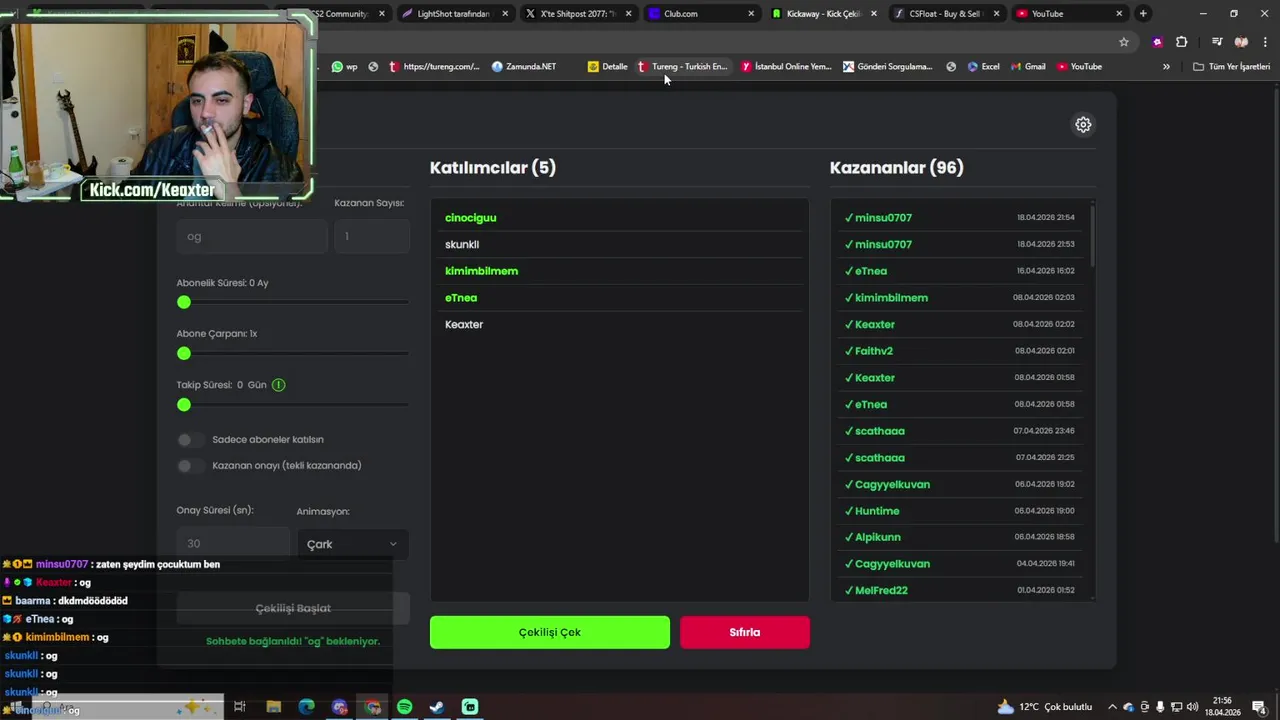Click the green info icon next to Takip Süresi

279,385
